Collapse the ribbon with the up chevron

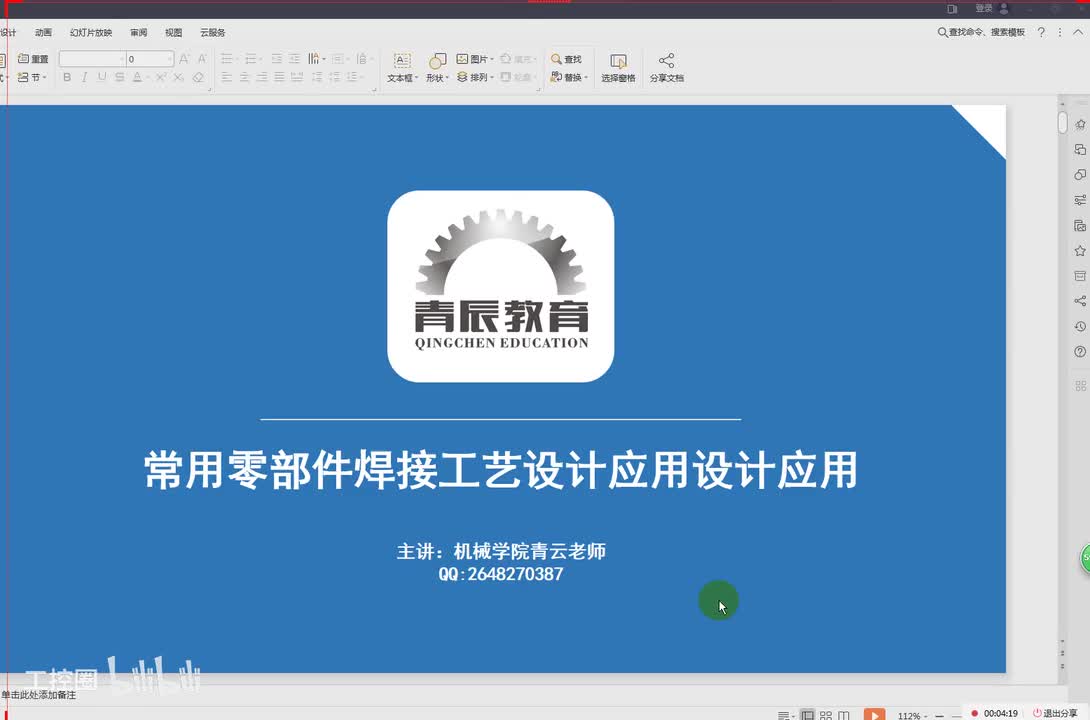(1078, 32)
